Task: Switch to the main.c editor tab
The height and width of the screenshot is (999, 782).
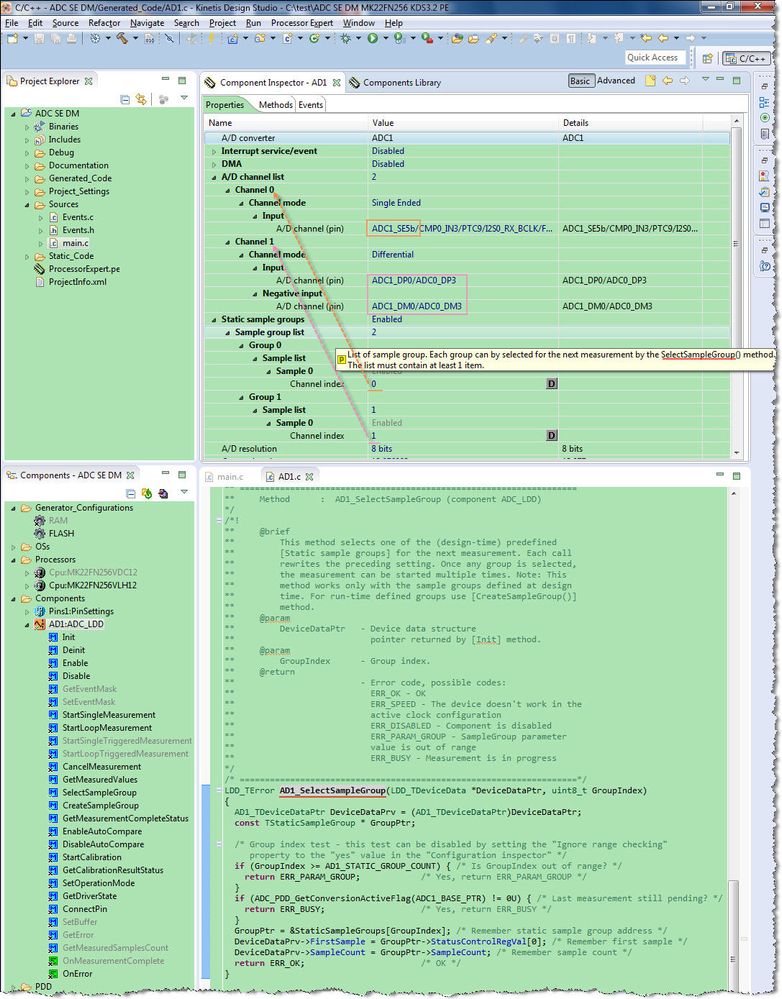Action: 224,477
